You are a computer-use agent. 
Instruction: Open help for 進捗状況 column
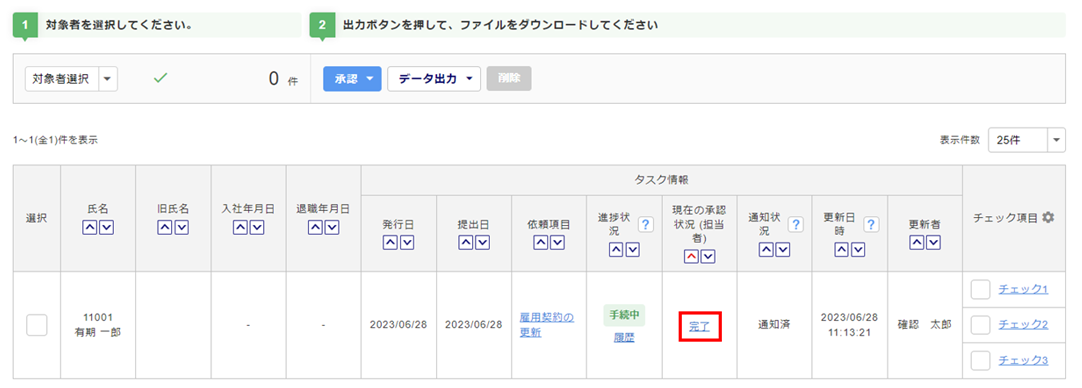pyautogui.click(x=645, y=224)
